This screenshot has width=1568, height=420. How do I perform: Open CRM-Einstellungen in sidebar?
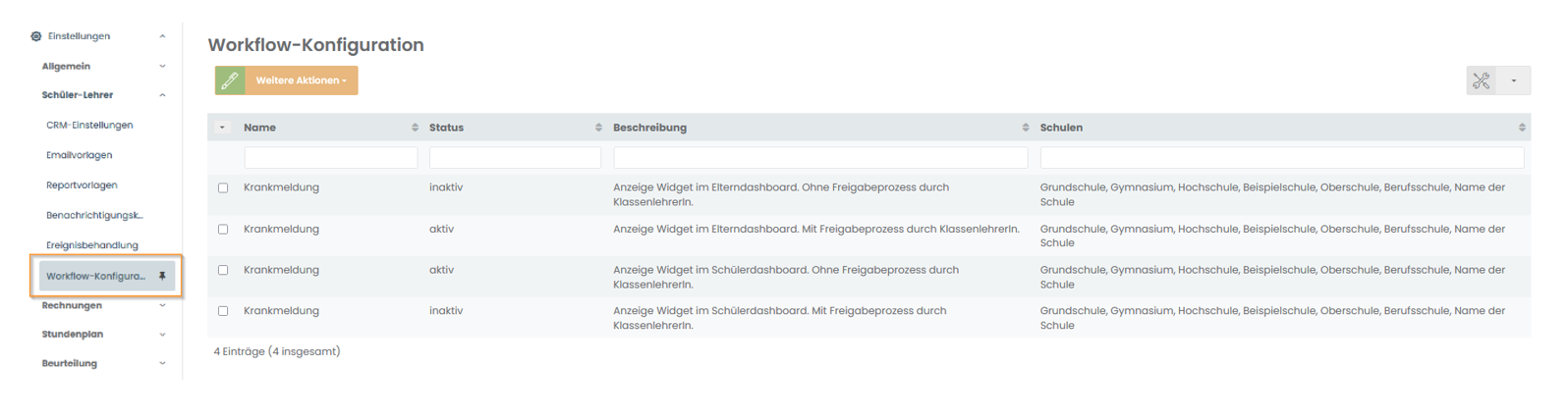point(89,126)
